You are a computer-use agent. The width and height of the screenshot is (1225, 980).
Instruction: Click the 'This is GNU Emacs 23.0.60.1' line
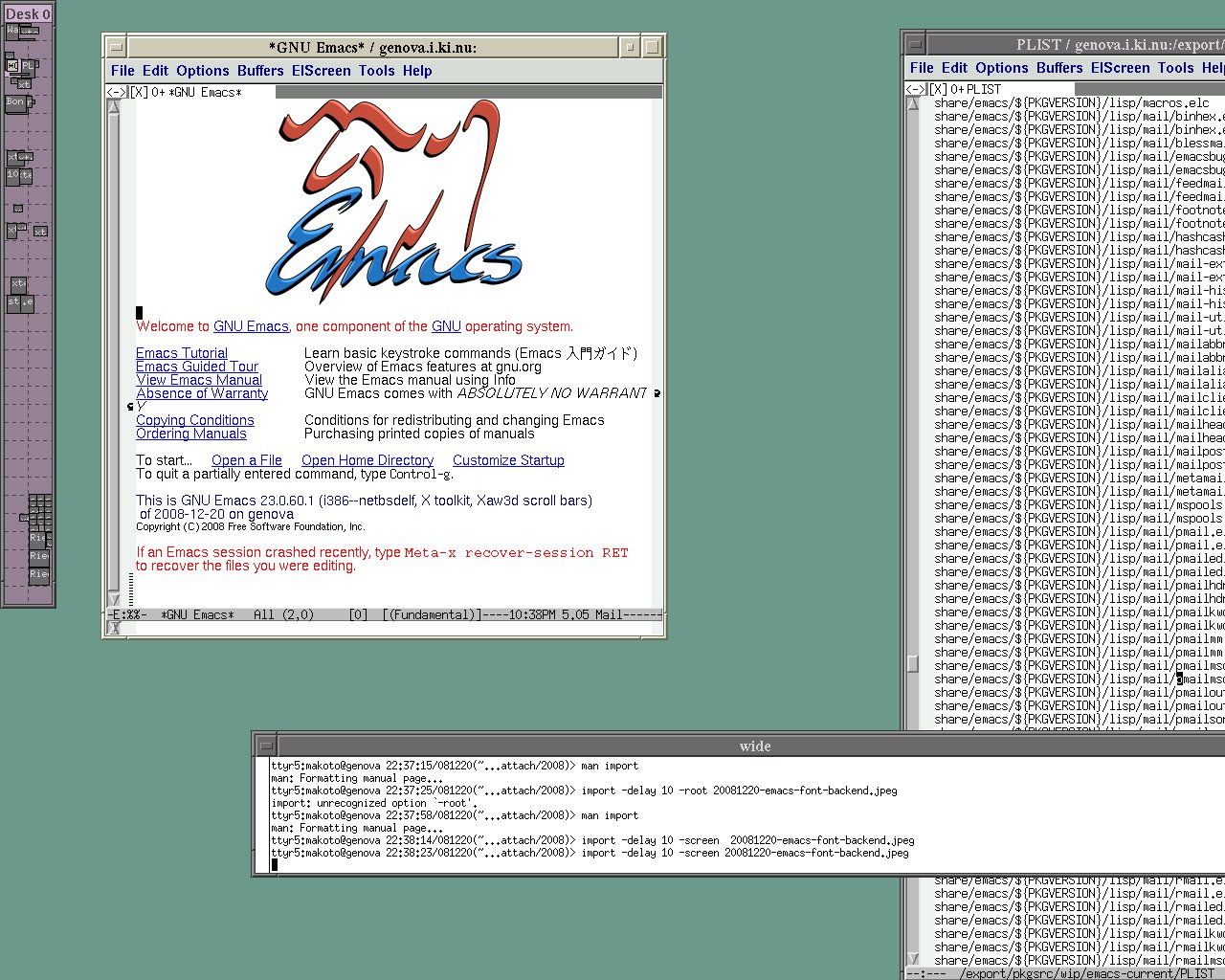coord(364,501)
